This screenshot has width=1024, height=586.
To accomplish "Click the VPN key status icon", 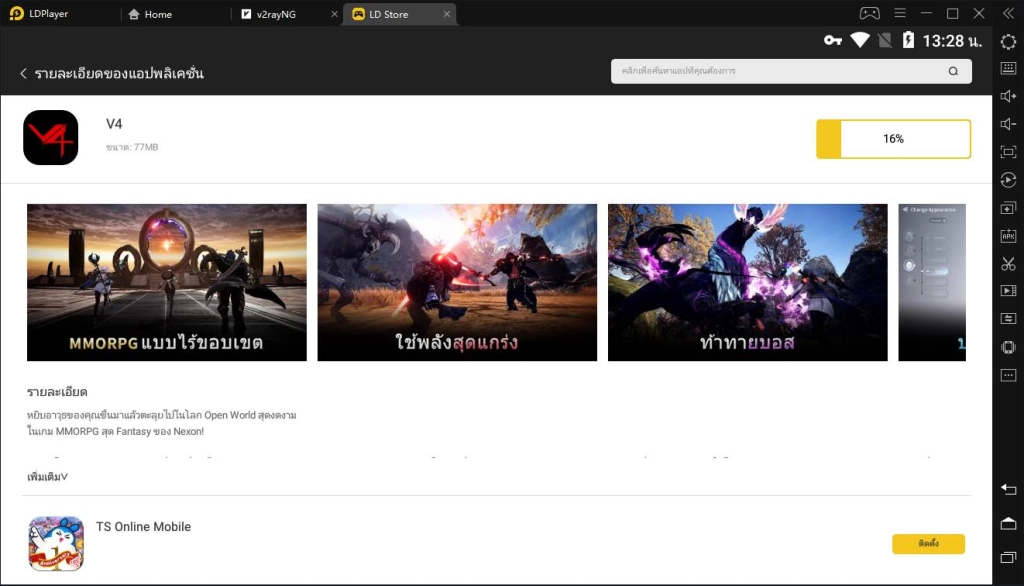I will click(x=832, y=41).
